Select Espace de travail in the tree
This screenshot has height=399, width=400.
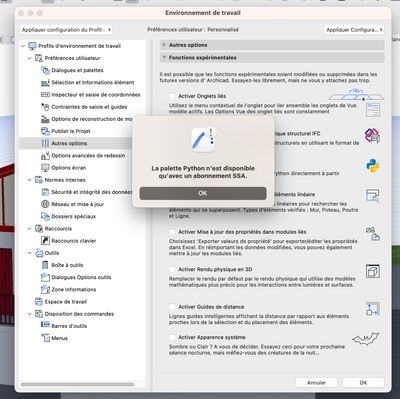[66, 302]
